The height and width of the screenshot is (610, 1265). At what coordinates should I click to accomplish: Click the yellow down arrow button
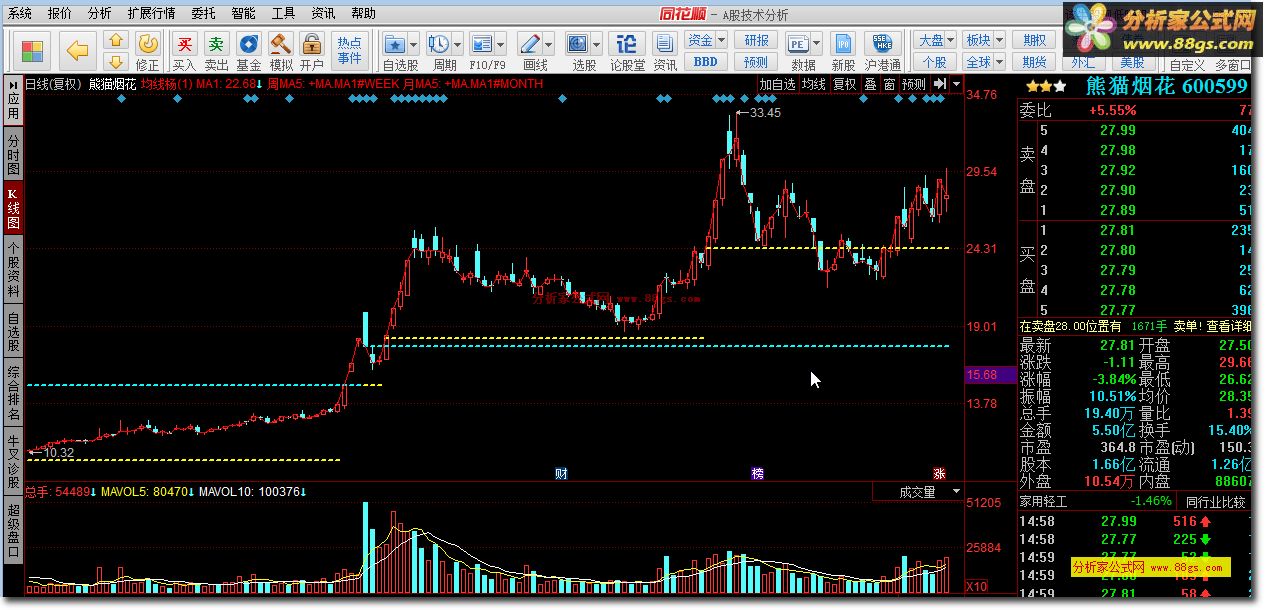(x=116, y=61)
